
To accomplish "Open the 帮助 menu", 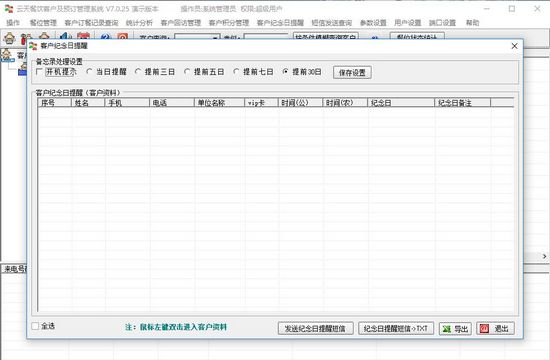I will click(x=472, y=23).
